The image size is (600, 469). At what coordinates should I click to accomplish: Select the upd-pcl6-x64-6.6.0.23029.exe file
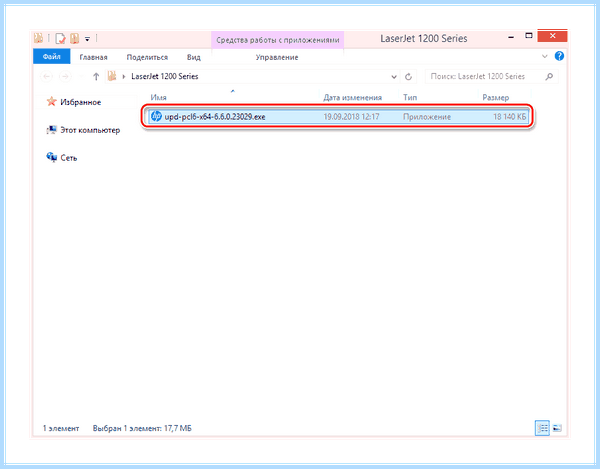pyautogui.click(x=338, y=117)
